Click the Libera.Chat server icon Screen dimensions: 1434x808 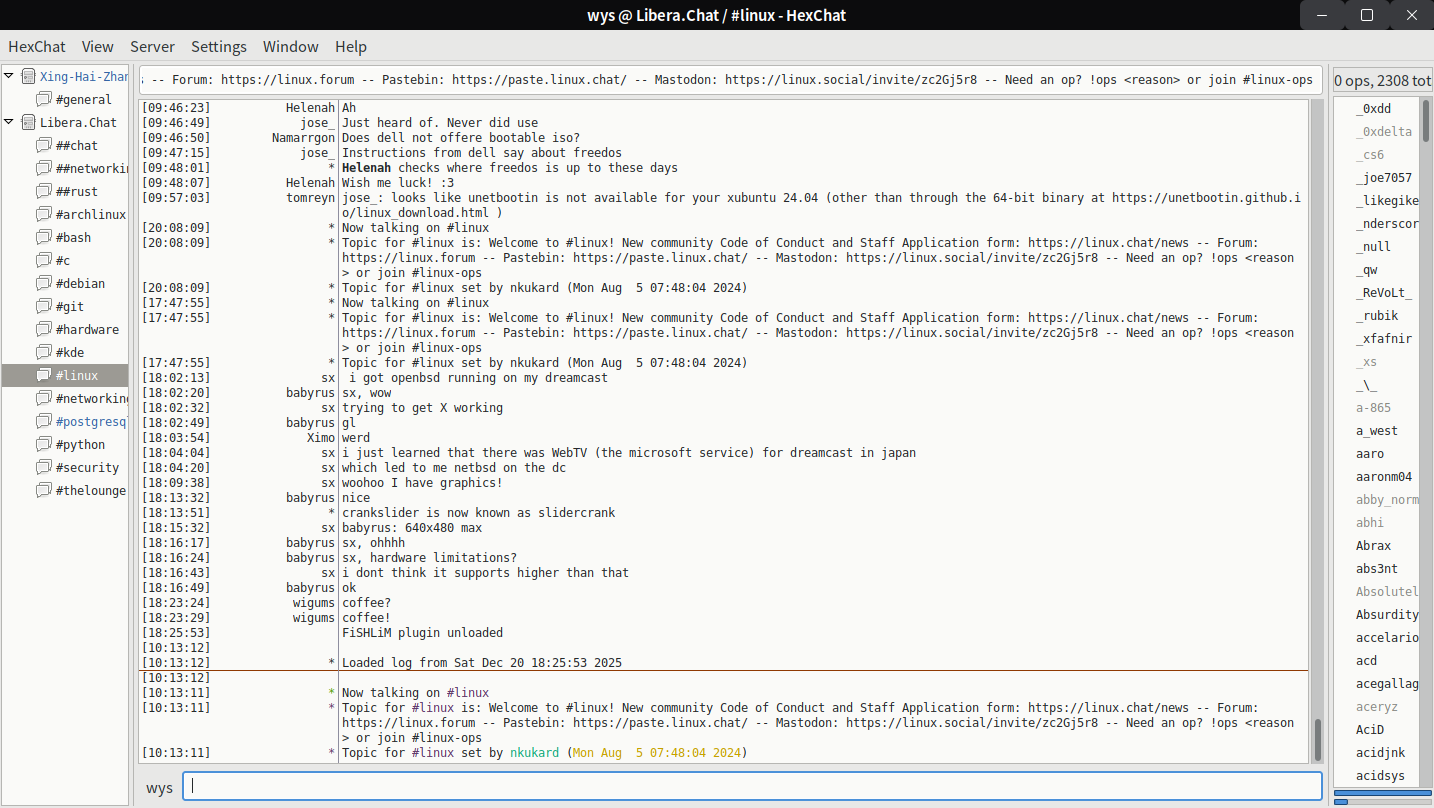(x=28, y=122)
